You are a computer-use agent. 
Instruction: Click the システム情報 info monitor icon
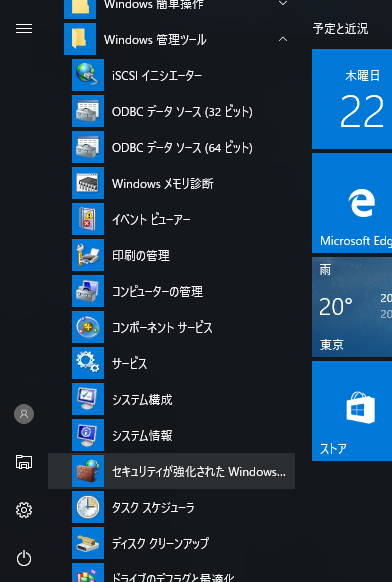point(88,435)
